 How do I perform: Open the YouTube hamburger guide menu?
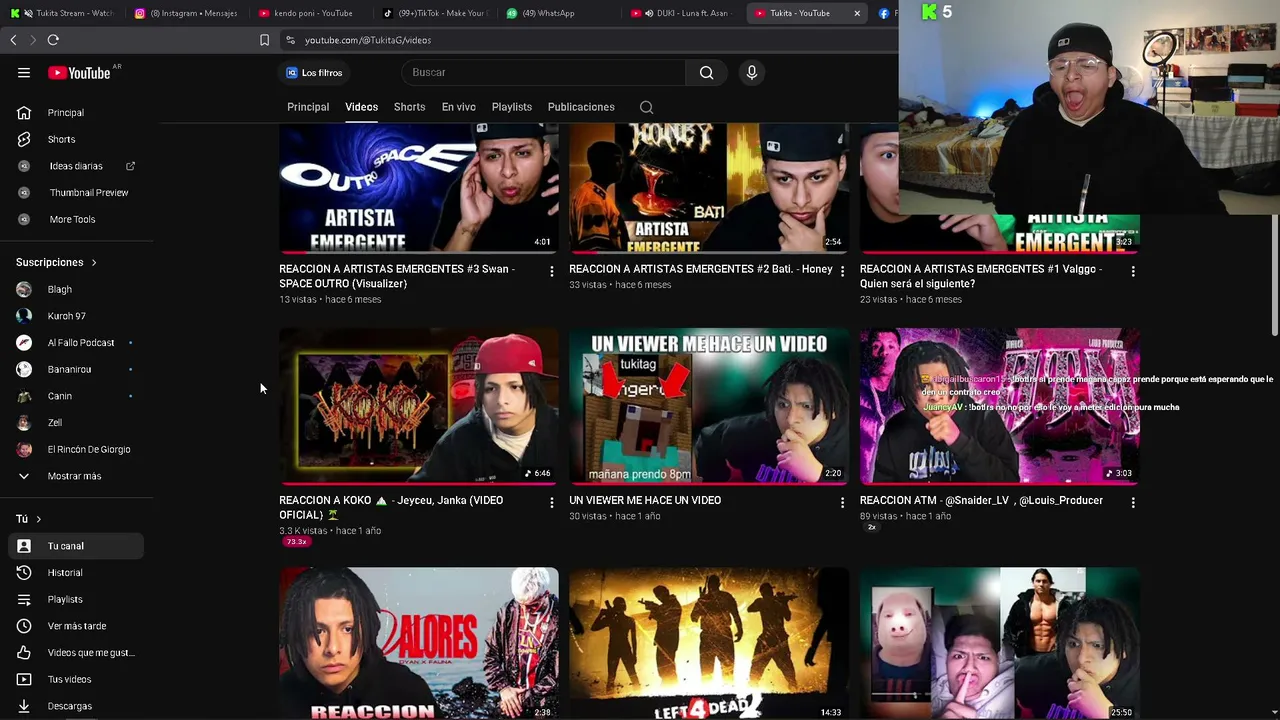click(x=24, y=72)
